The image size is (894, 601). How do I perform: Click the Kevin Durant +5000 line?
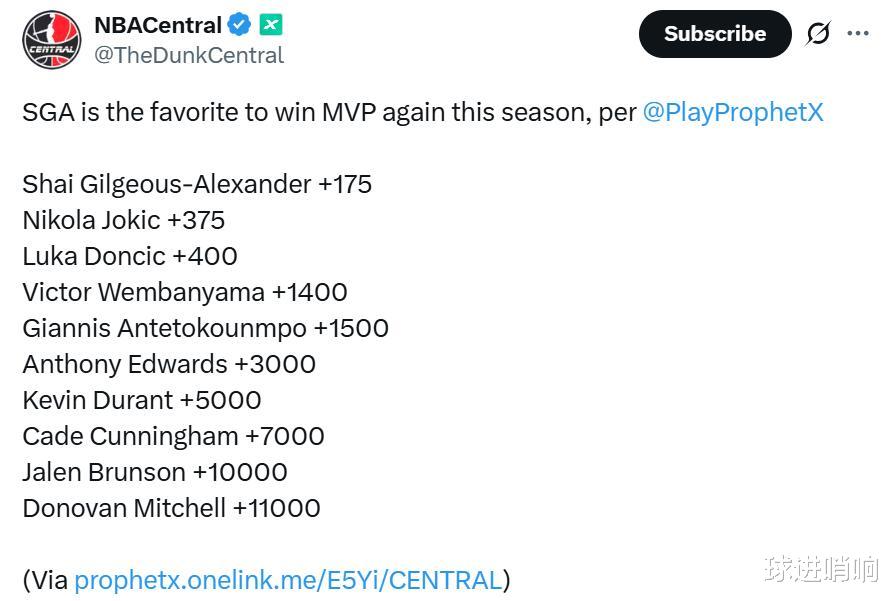click(142, 400)
